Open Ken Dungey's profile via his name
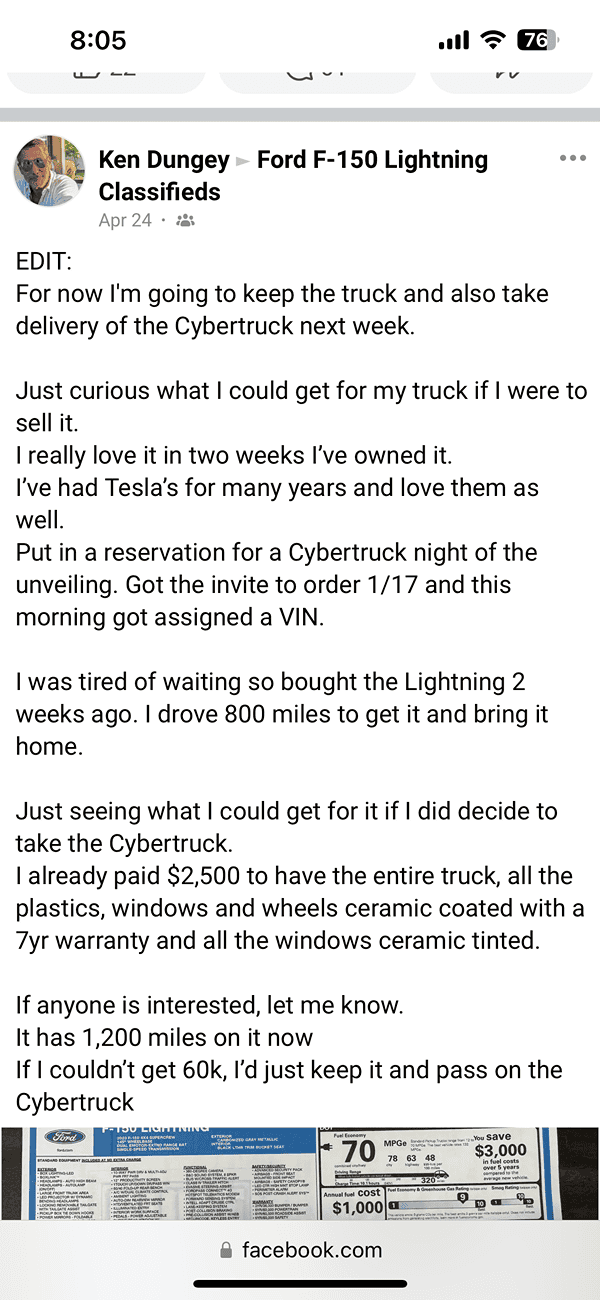This screenshot has height=1300, width=600. (x=162, y=160)
